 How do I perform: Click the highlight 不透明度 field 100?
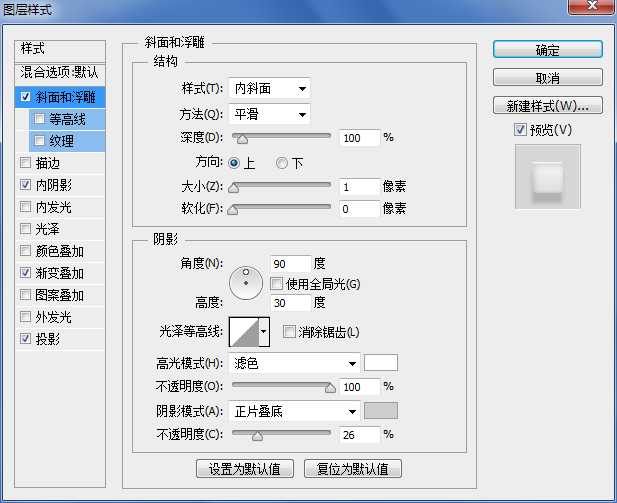[360, 386]
